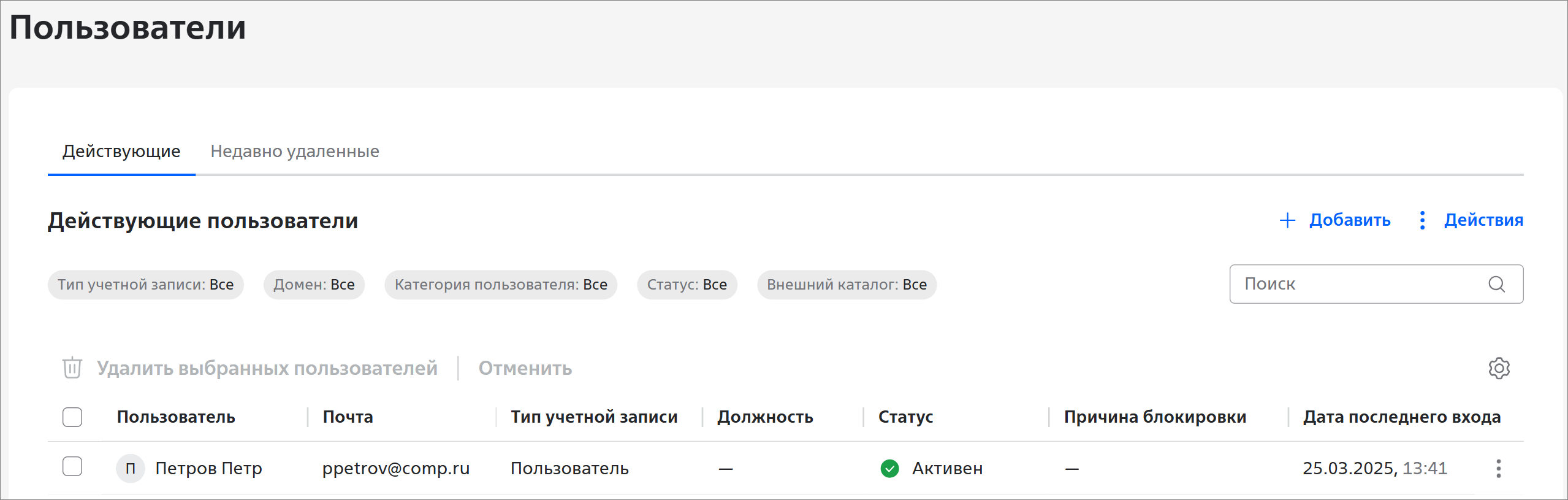Select the Петров Петр row checkbox
Viewport: 1568px width, 500px height.
(72, 466)
